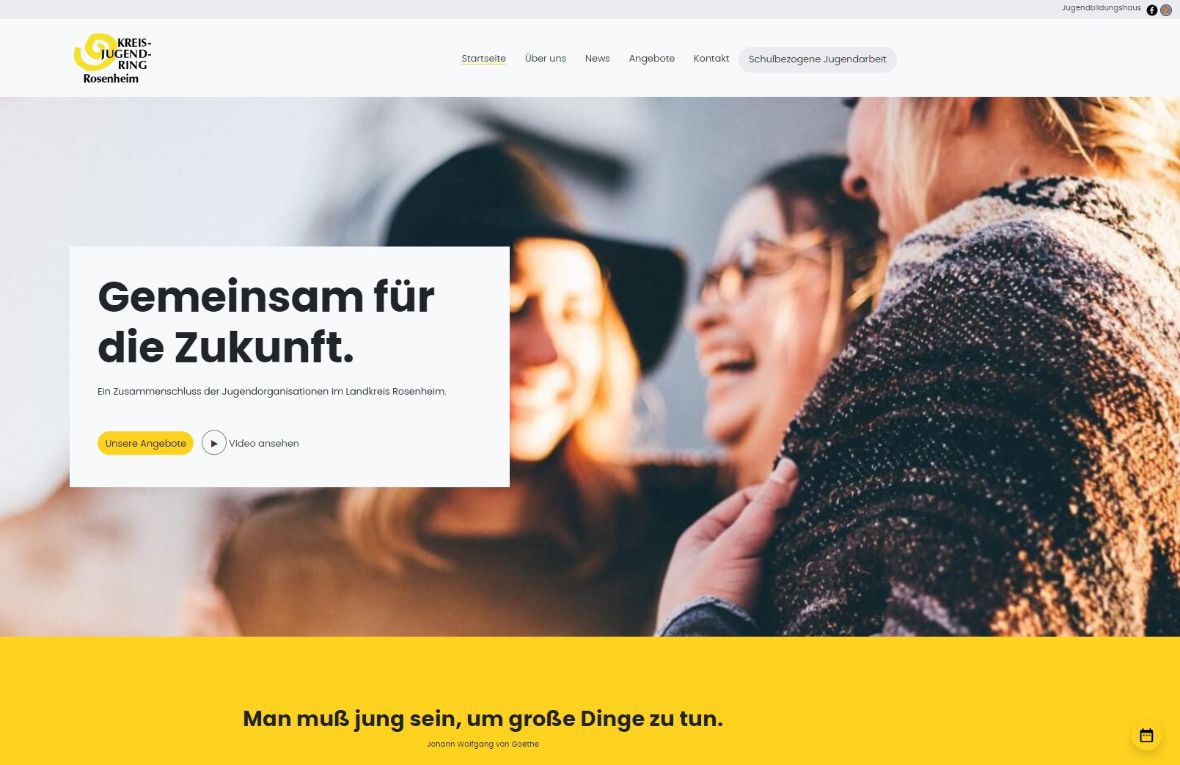Open the Über uns menu item

tap(546, 59)
